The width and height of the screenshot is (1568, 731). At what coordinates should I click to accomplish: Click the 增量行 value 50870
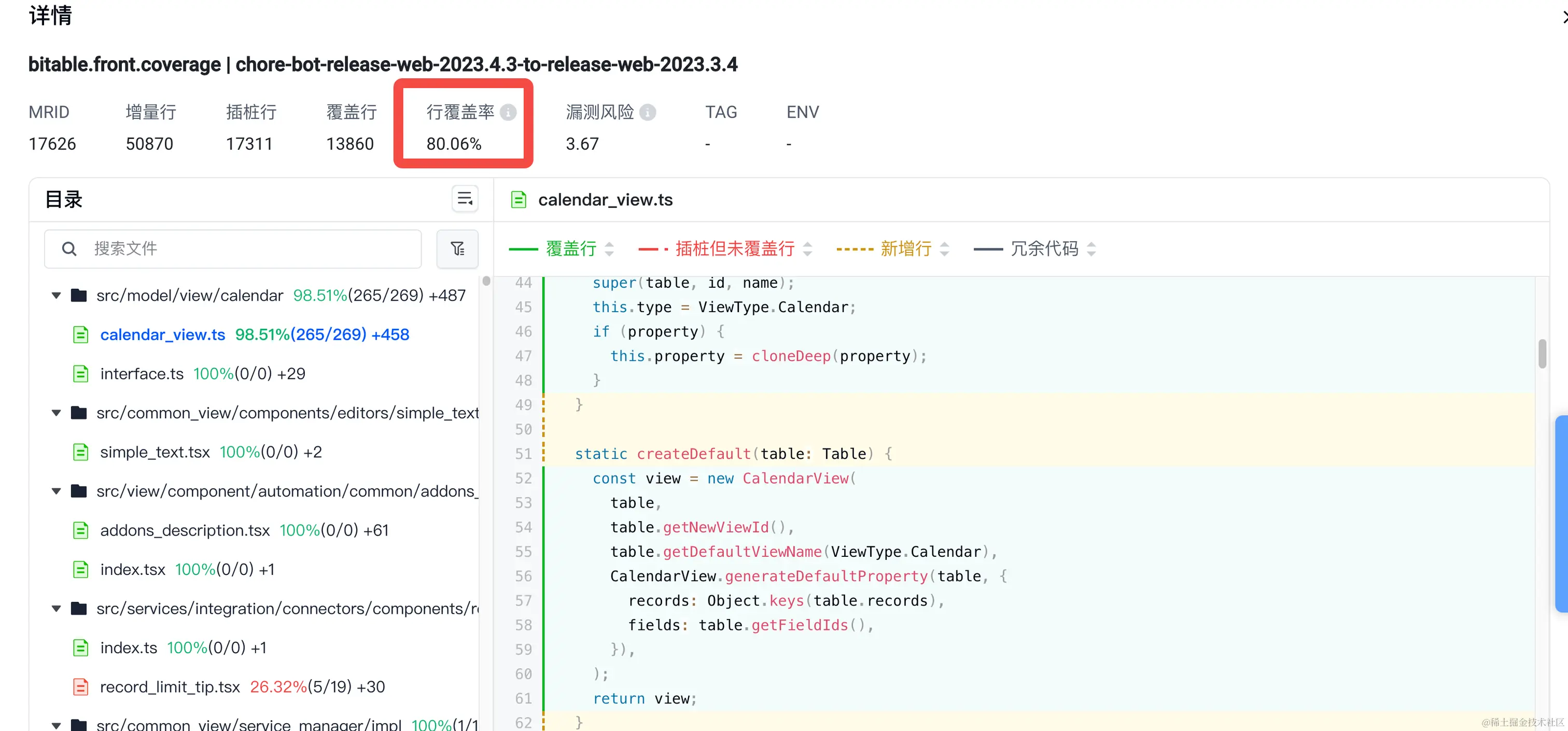(150, 144)
